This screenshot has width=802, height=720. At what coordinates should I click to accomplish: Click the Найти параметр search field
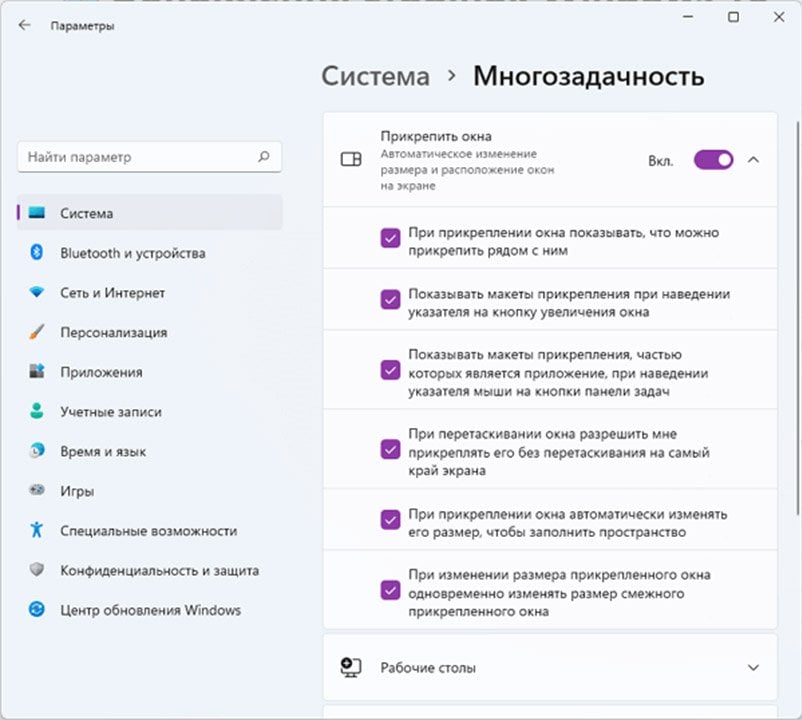(x=149, y=156)
